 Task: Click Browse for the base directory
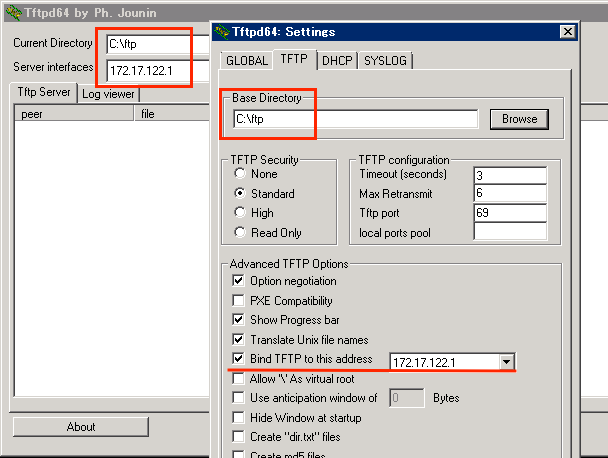click(519, 119)
